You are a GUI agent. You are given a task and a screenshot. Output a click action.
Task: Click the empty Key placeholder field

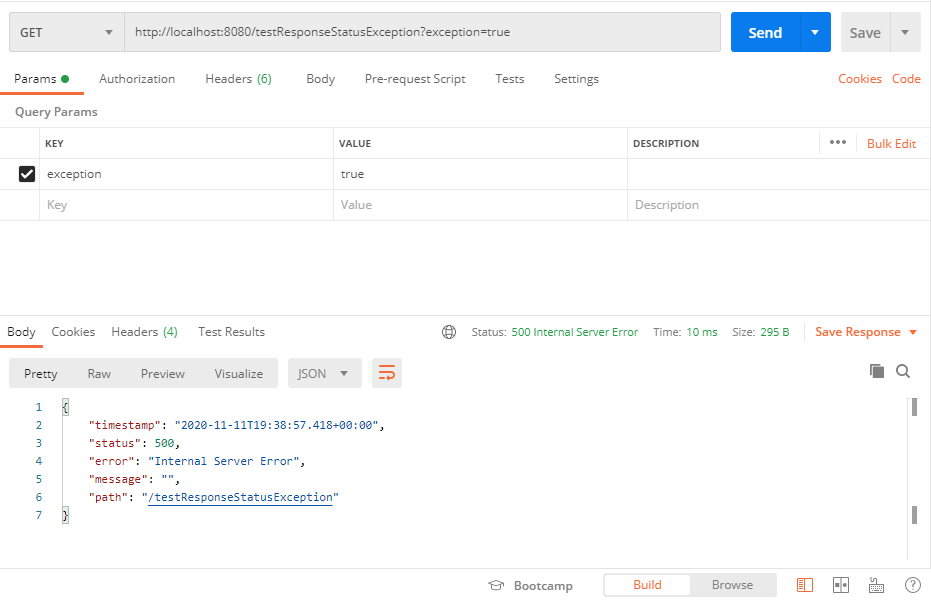[x=186, y=205]
